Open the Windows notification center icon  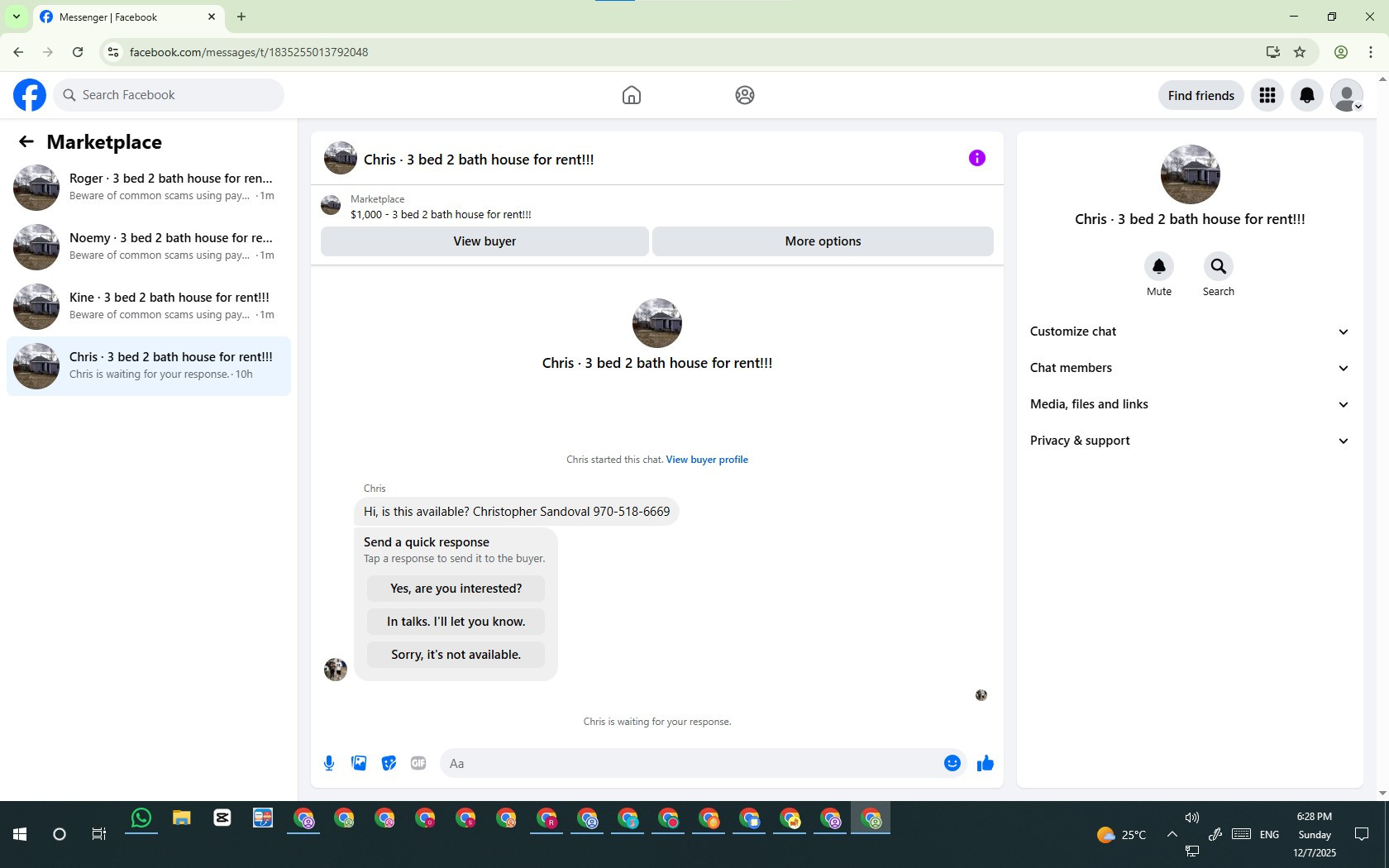coord(1362,834)
